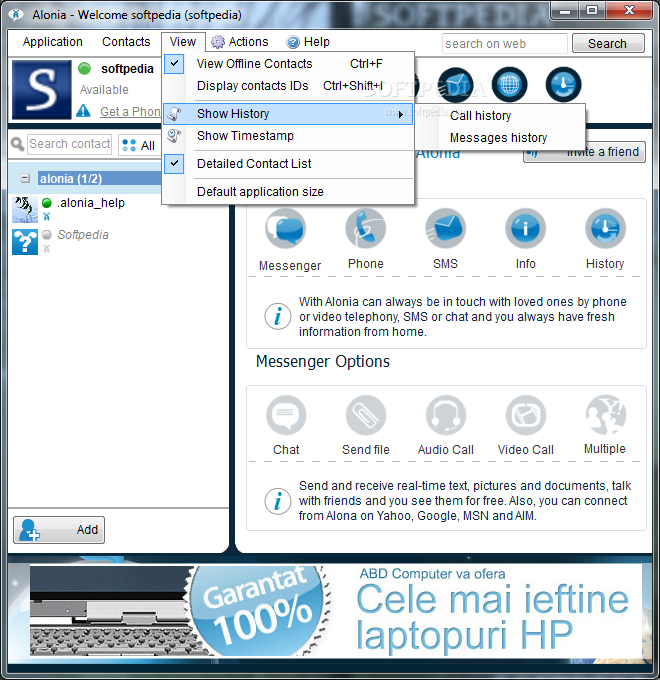Select the .alonia_help contact name

coord(91,203)
